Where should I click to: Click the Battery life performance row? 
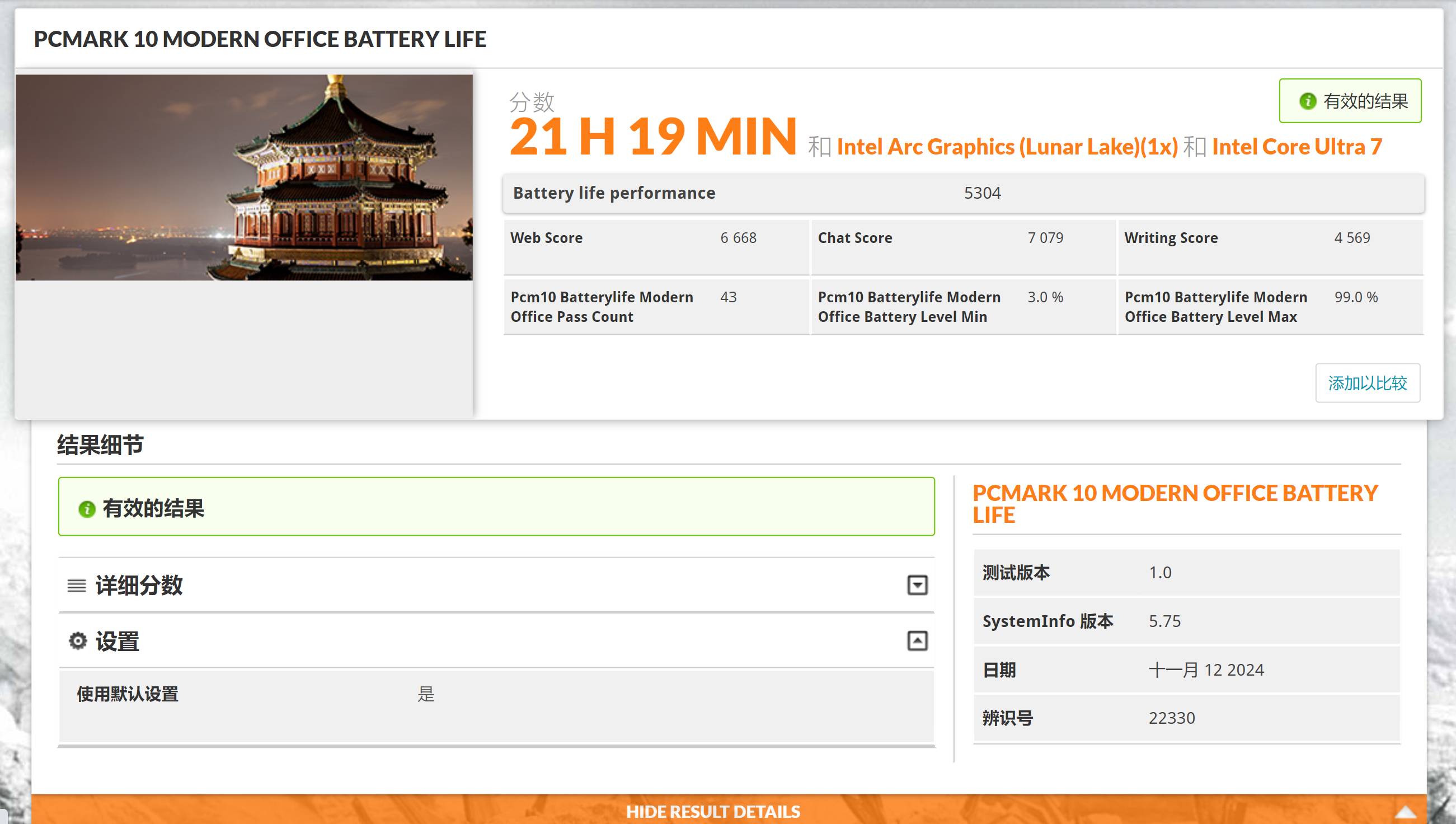point(964,193)
